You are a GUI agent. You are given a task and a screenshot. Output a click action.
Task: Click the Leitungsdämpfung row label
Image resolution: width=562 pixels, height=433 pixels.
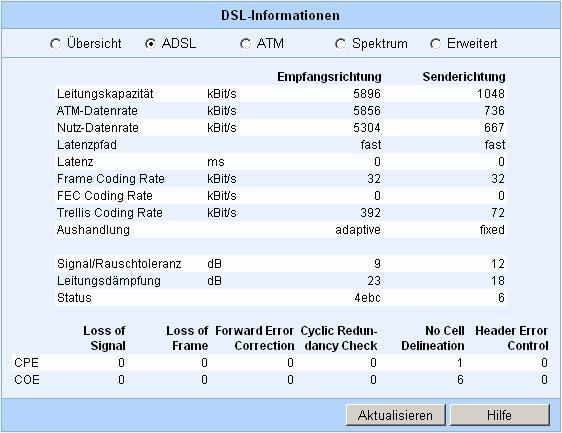pos(109,281)
